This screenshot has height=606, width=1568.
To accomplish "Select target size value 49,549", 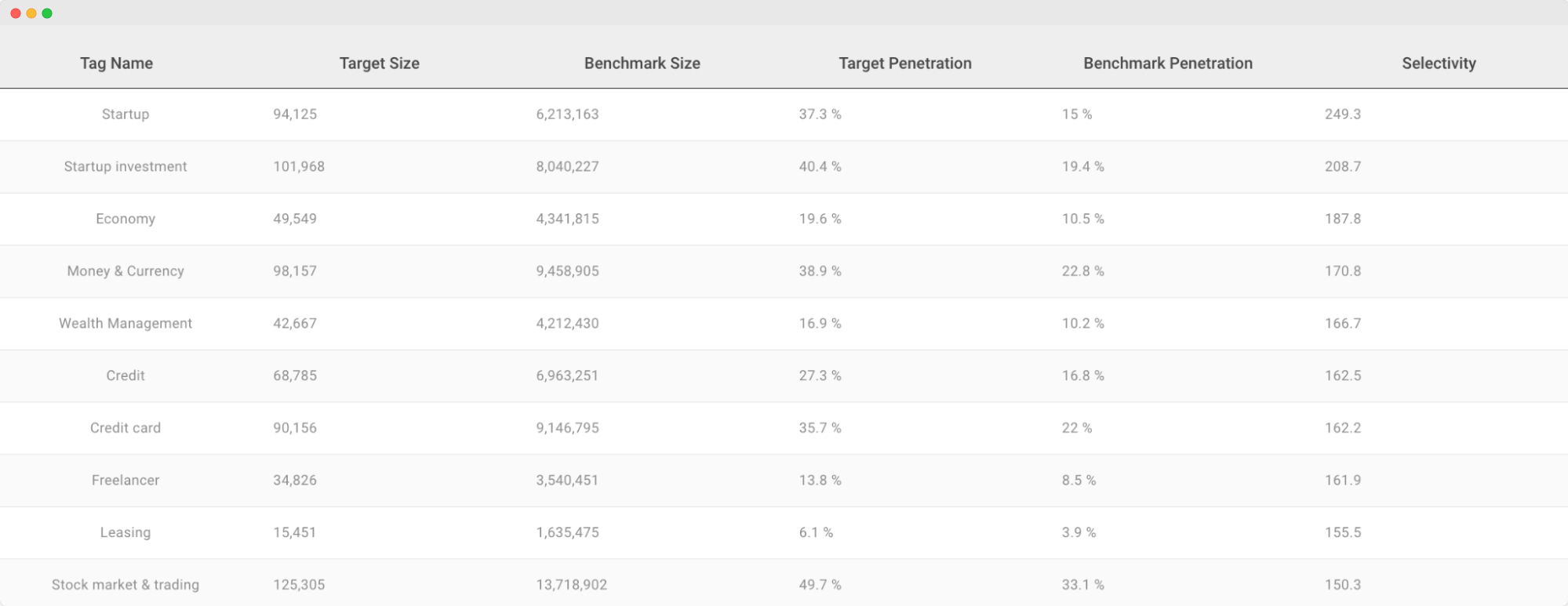I will coord(295,219).
